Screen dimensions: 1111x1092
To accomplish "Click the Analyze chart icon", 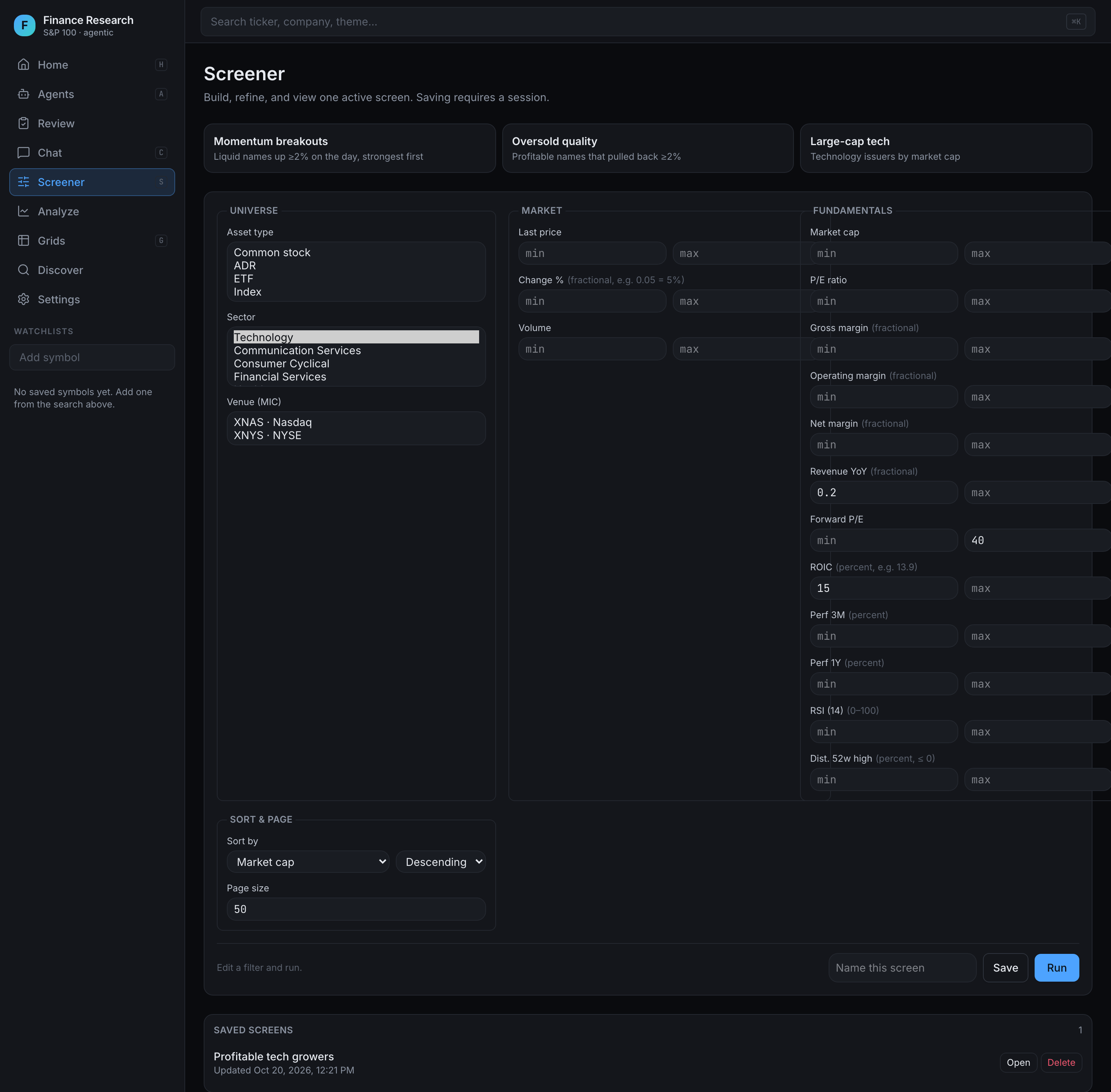I will pos(24,211).
